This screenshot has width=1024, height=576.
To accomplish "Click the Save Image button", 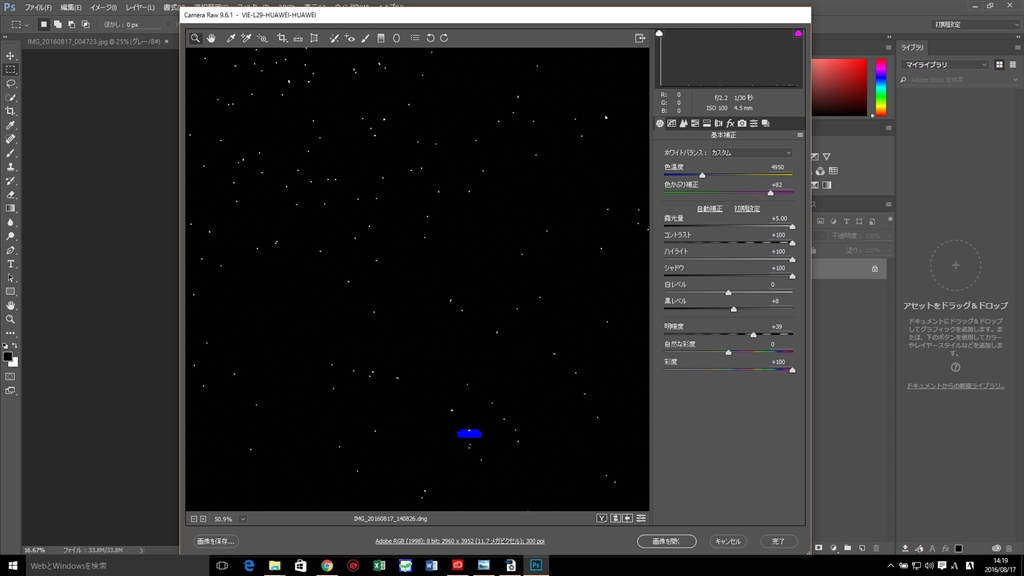I will click(x=216, y=541).
